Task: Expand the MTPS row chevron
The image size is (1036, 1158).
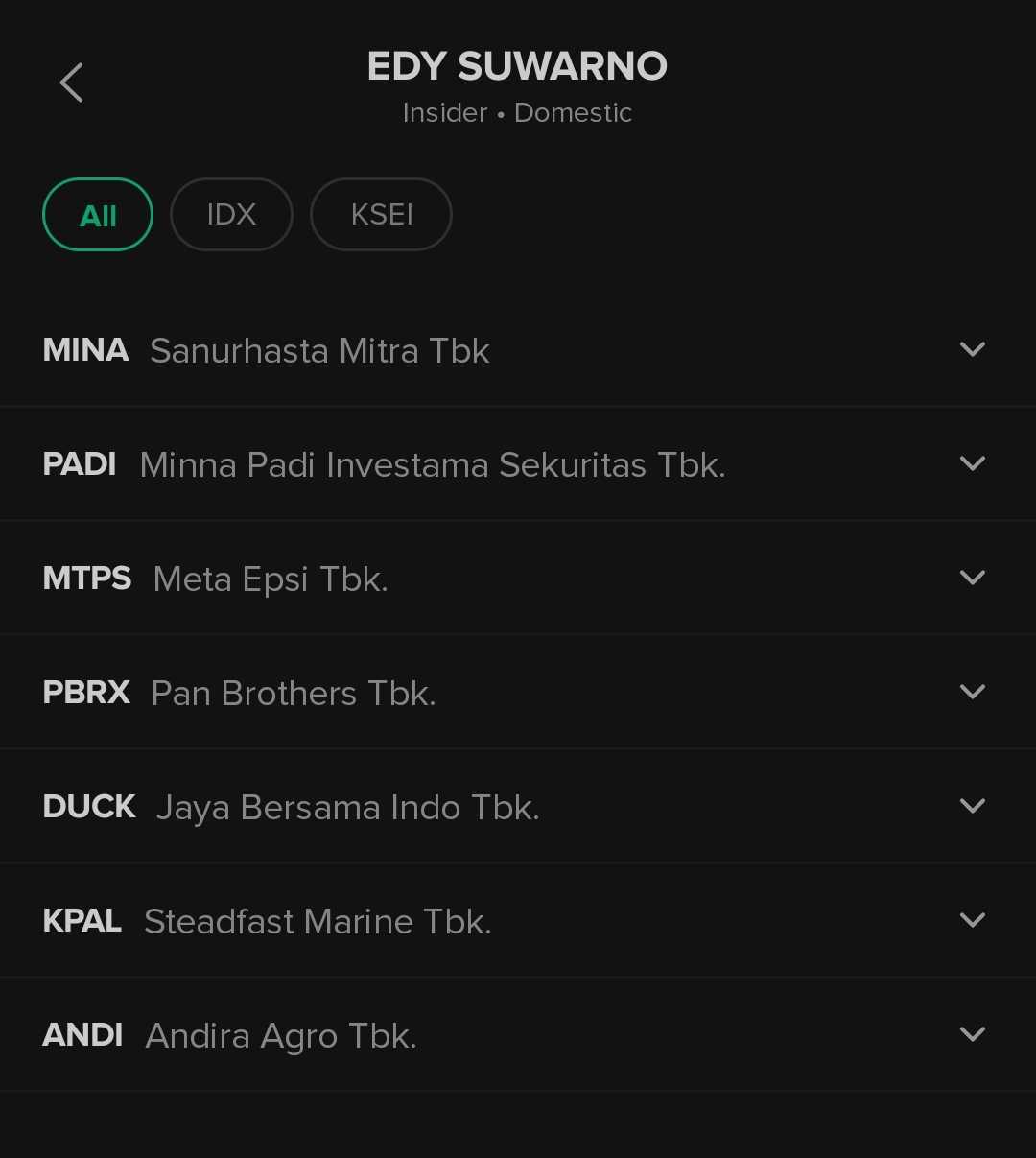Action: 972,579
